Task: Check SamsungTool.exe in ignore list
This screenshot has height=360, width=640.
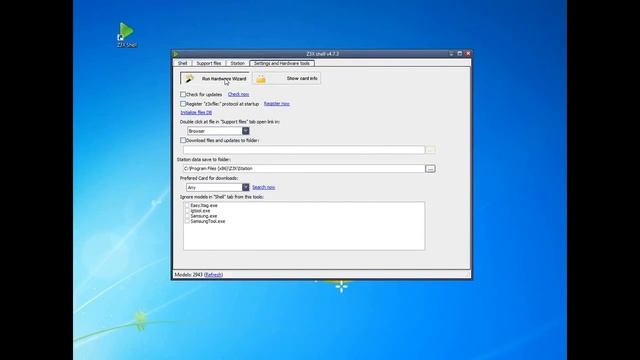Action: pos(187,221)
